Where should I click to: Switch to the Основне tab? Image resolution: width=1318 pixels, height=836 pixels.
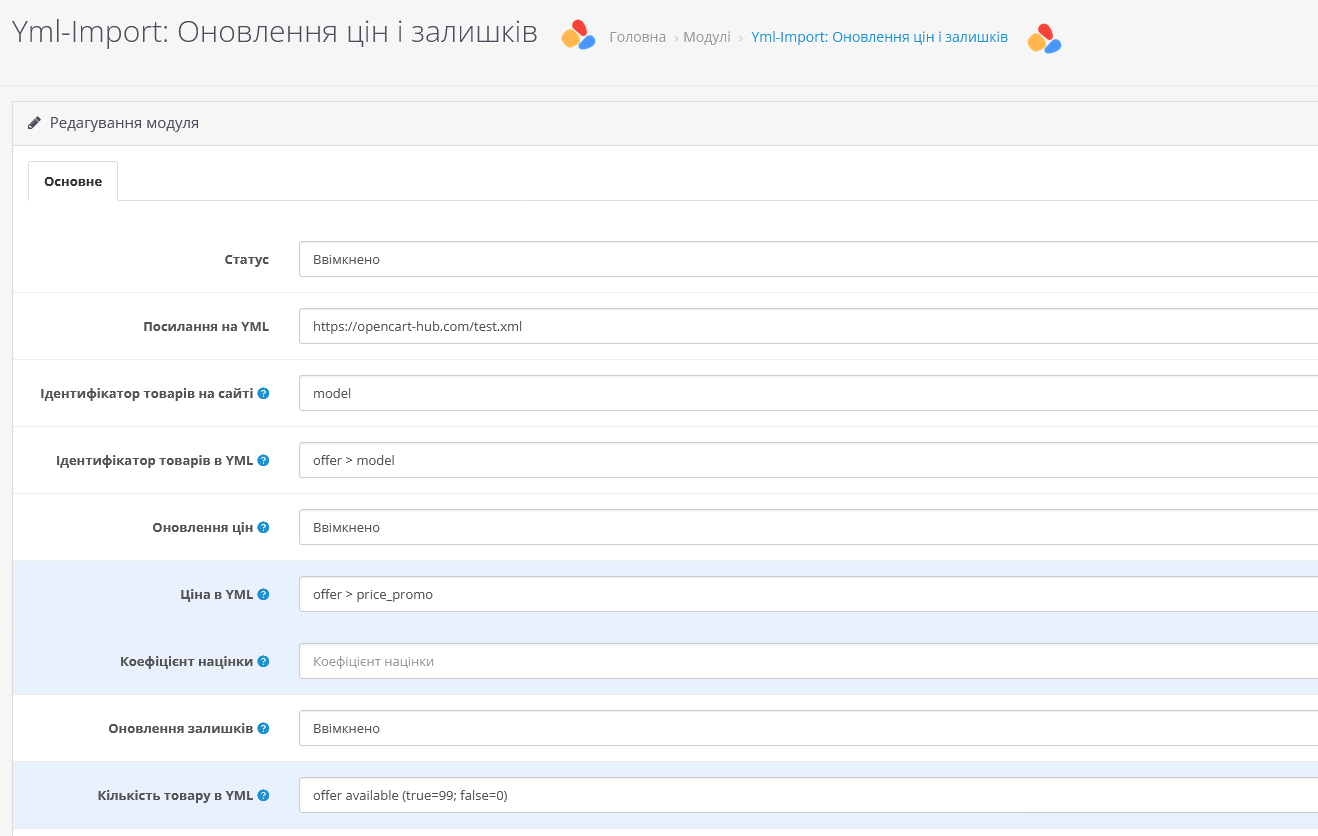coord(72,181)
